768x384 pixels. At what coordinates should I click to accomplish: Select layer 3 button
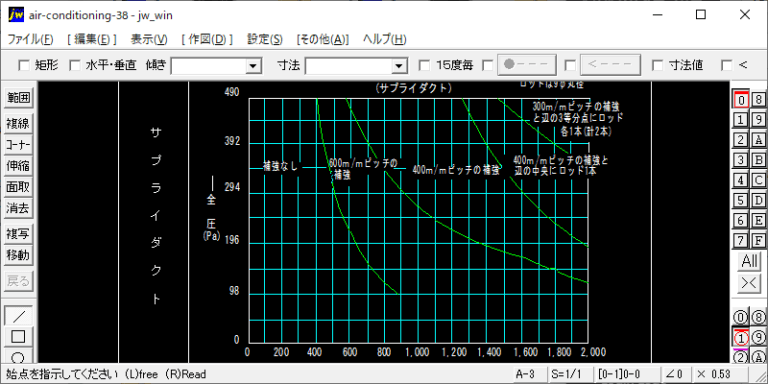[x=741, y=160]
